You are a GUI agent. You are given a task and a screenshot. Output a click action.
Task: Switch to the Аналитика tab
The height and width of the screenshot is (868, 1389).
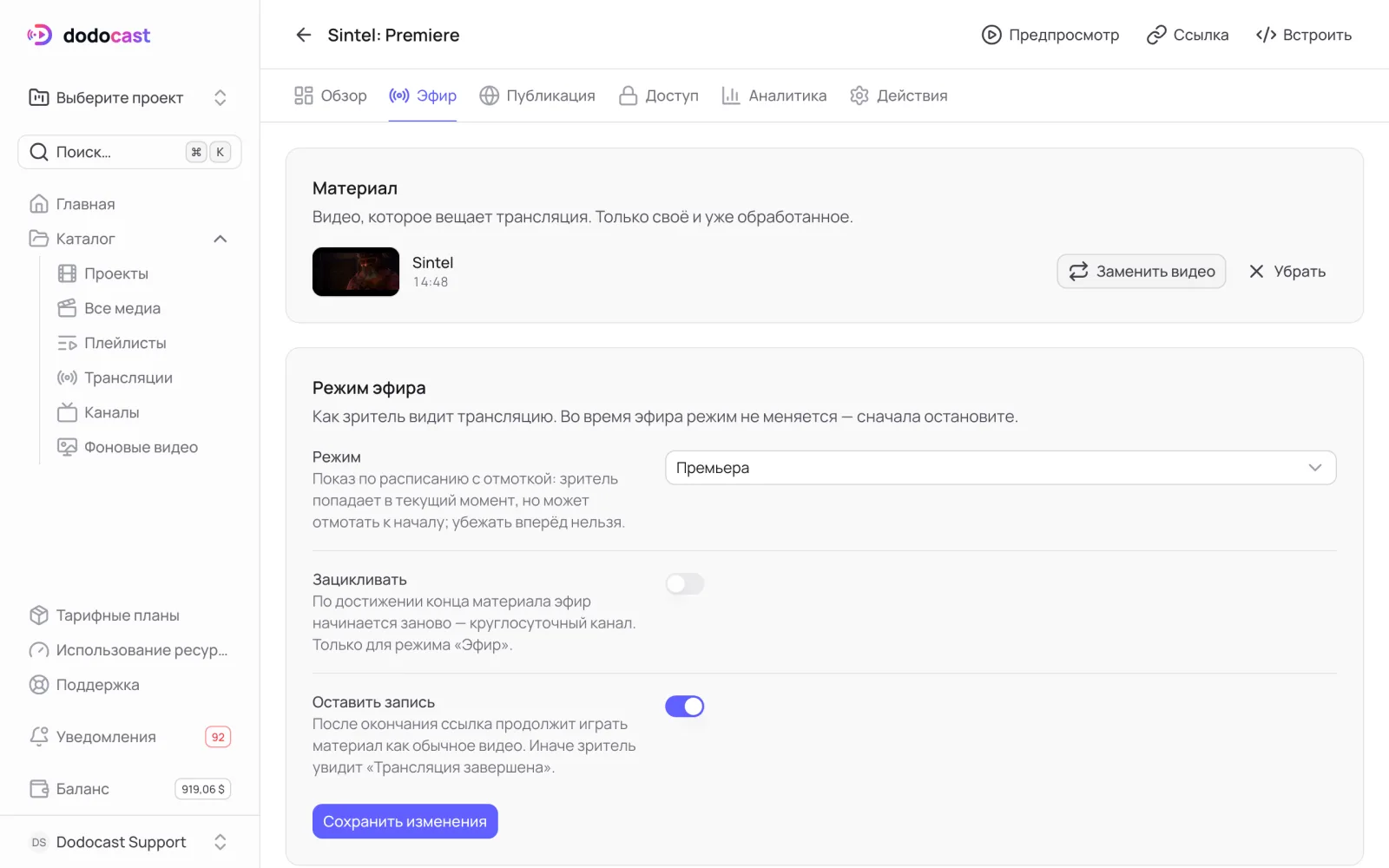[774, 95]
